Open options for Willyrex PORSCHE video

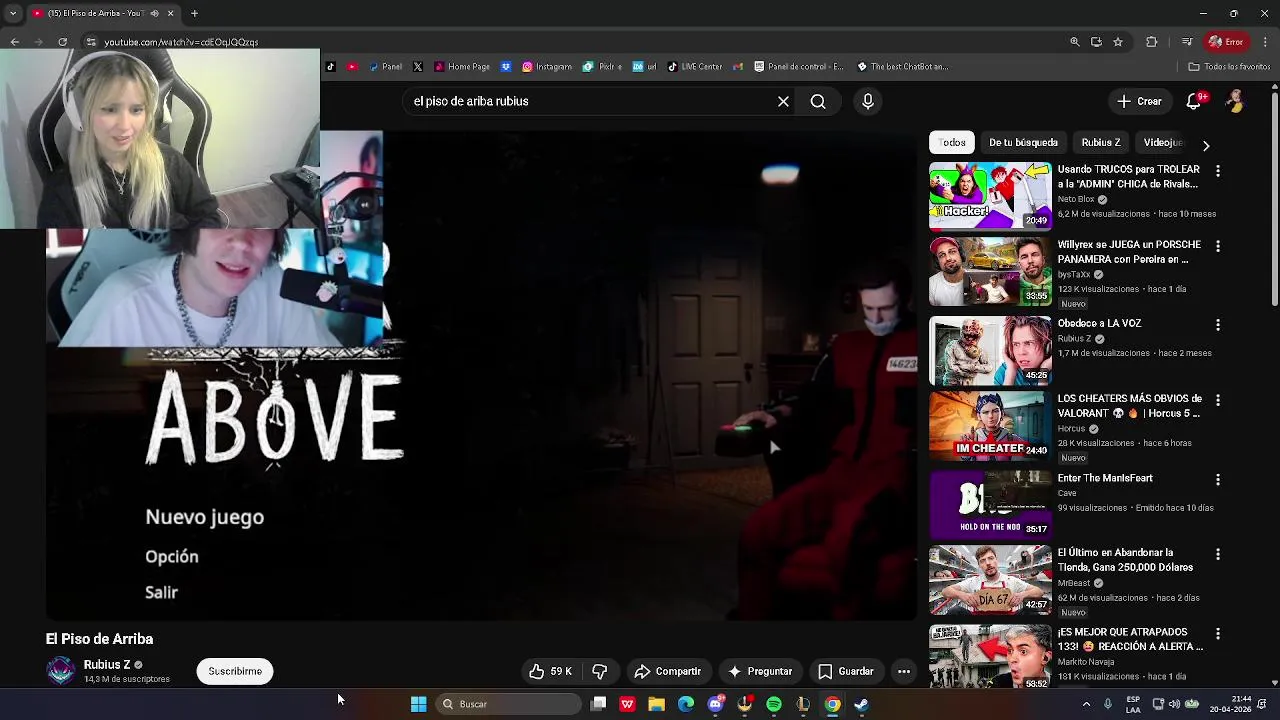1218,246
